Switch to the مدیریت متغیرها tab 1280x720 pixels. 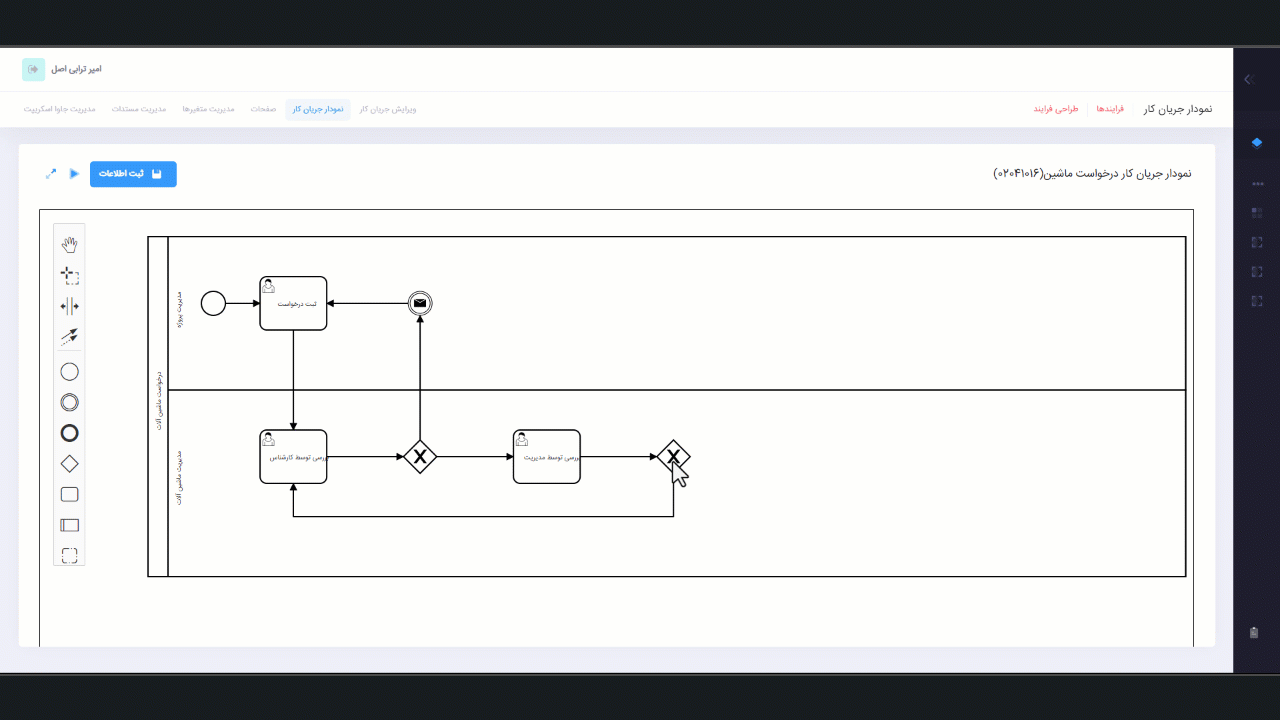coord(208,109)
